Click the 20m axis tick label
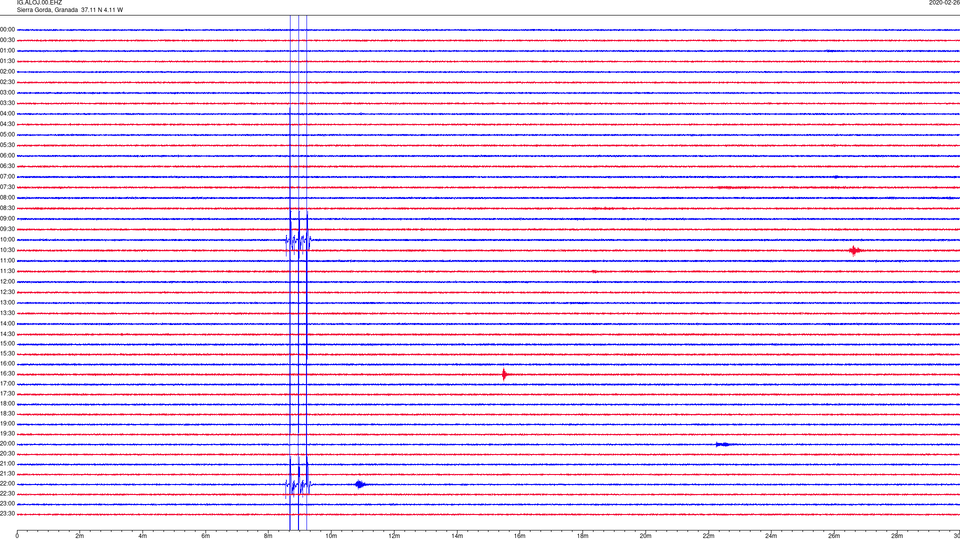Viewport: 960px width, 540px height. (645, 536)
